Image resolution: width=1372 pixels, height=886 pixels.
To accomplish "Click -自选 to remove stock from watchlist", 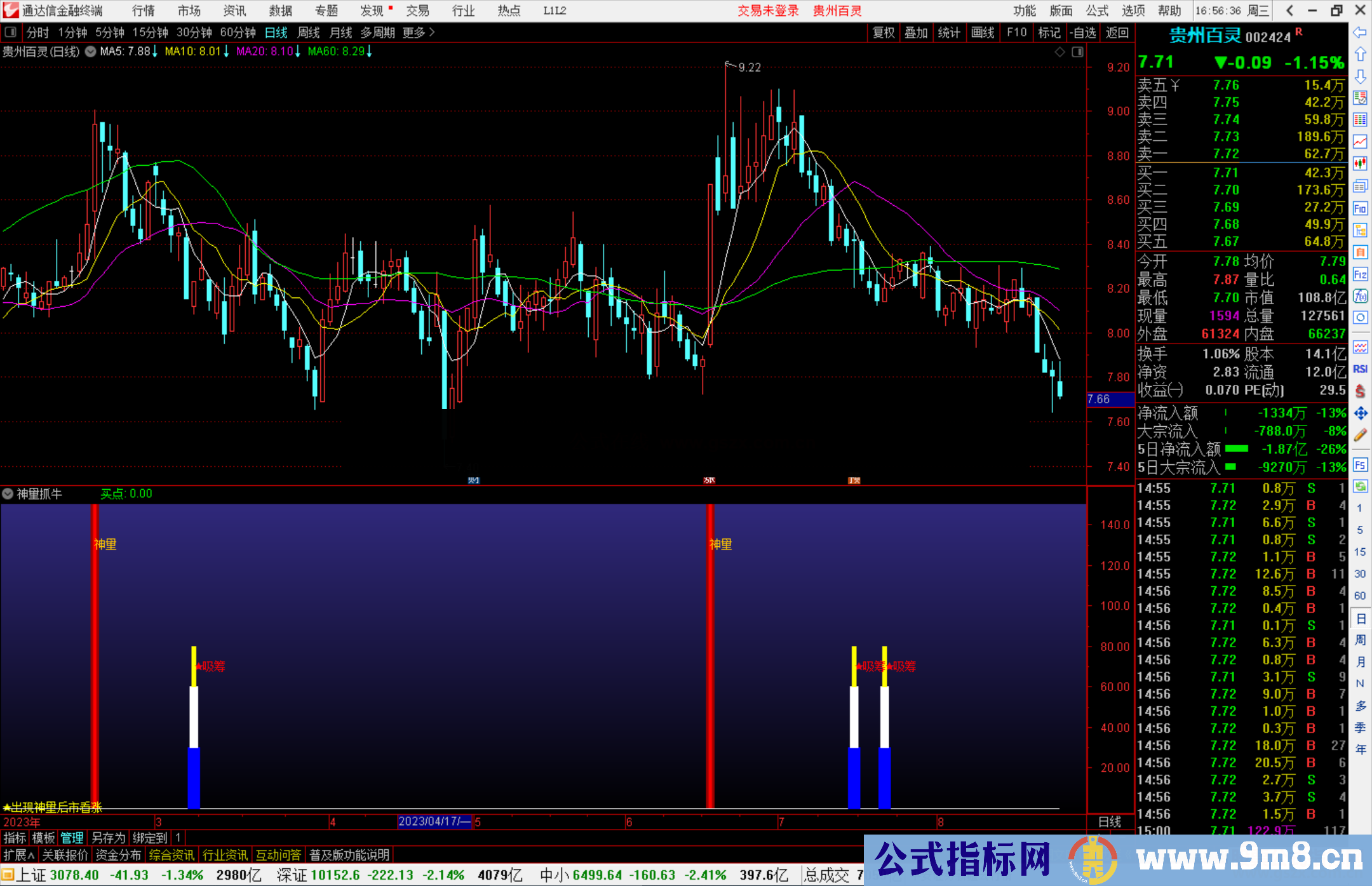I will click(1083, 33).
